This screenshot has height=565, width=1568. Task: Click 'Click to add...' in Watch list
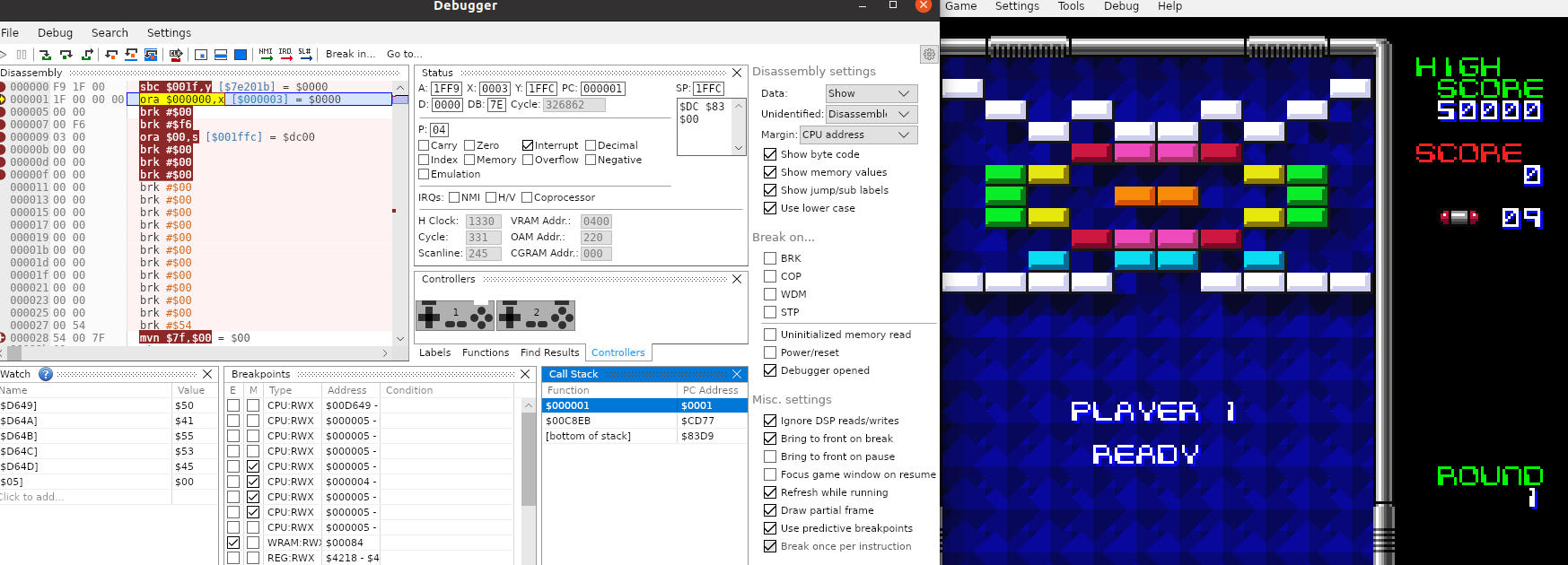[32, 497]
